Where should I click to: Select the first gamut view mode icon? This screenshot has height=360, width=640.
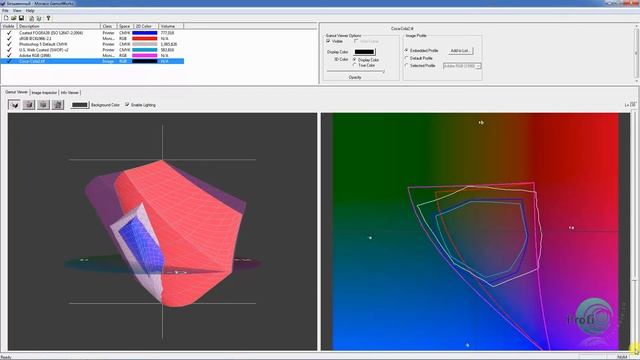point(14,105)
